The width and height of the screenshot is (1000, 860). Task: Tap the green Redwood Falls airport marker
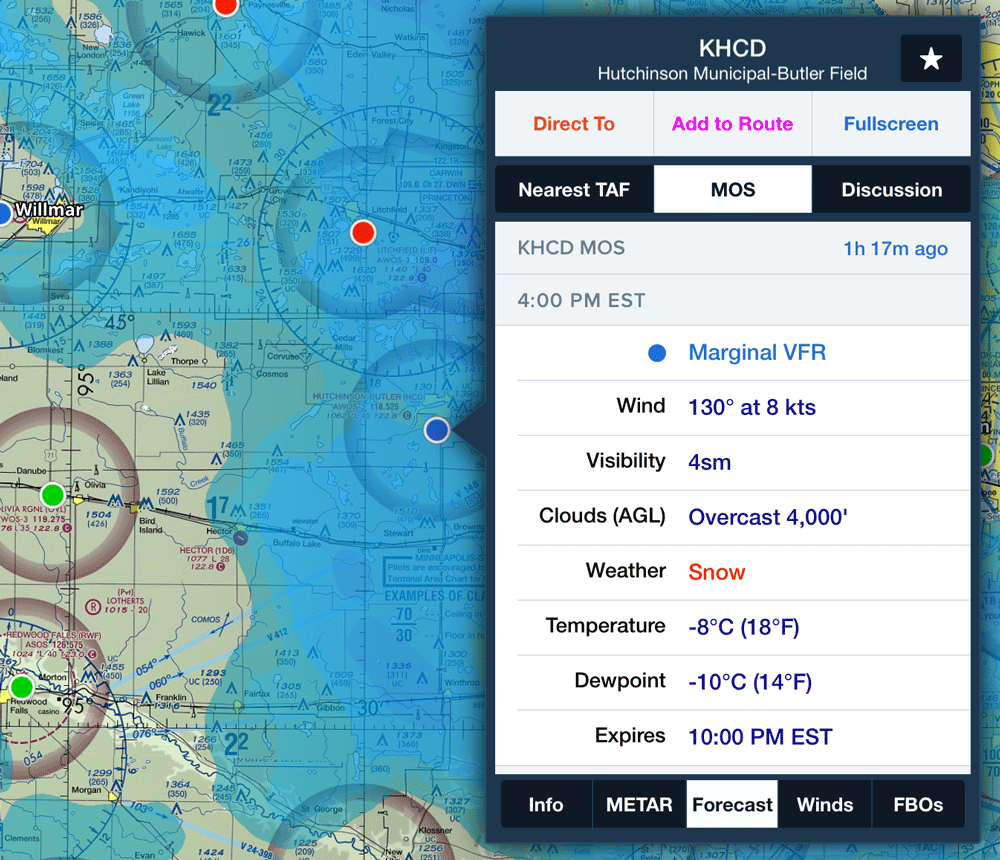pyautogui.click(x=21, y=687)
